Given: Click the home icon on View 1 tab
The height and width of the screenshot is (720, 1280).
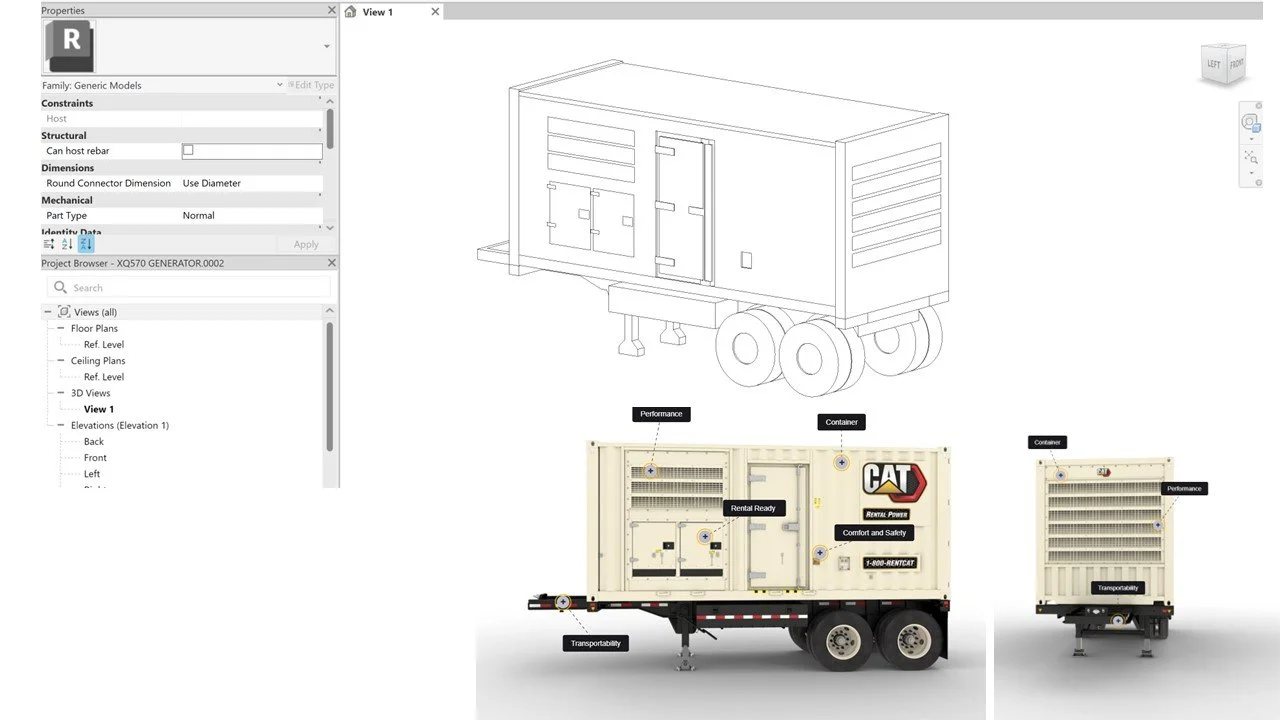Looking at the screenshot, I should pos(350,12).
